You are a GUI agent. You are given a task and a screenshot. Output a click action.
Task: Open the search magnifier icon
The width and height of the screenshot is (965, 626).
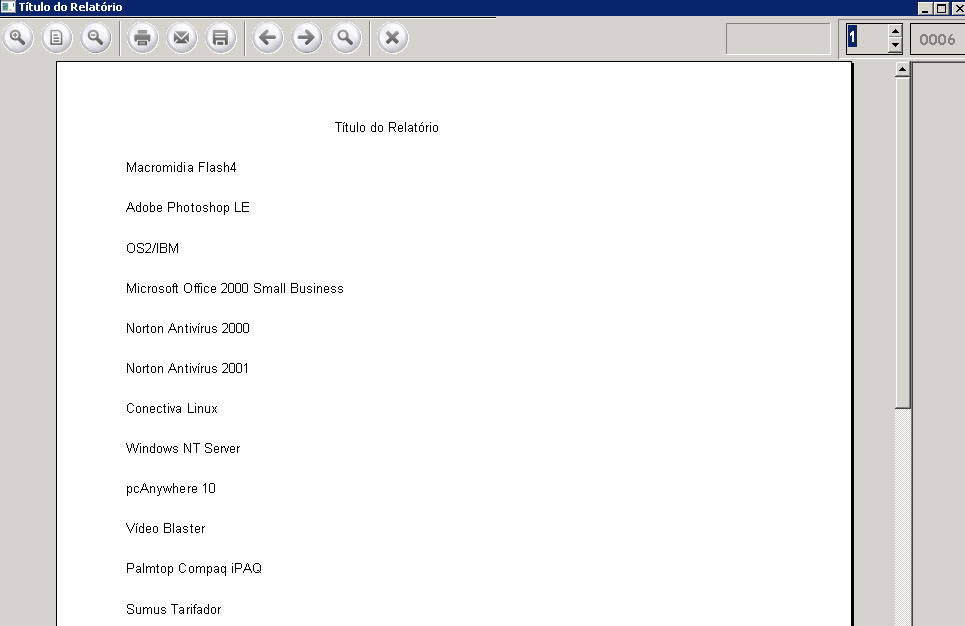346,38
